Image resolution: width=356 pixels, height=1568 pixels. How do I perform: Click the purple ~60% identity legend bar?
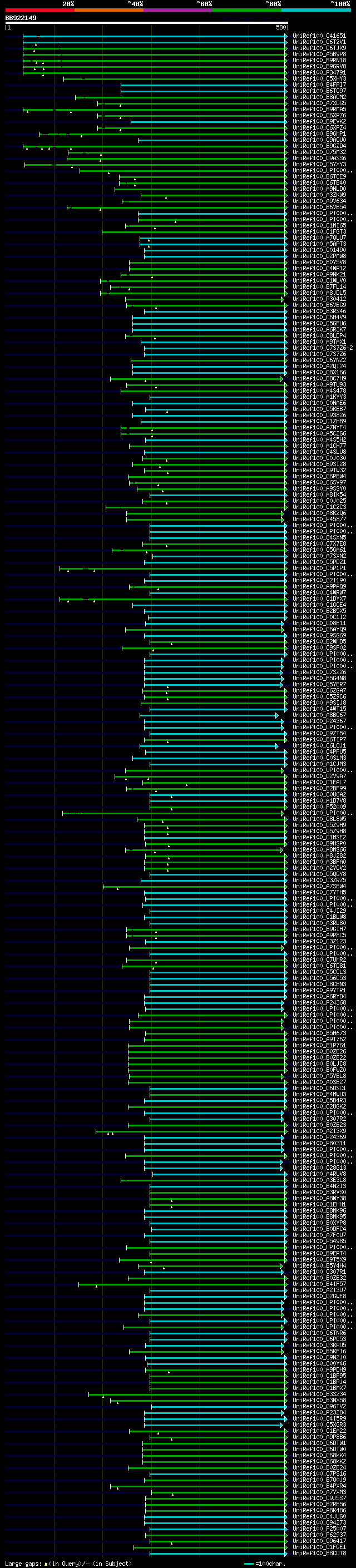[177, 10]
